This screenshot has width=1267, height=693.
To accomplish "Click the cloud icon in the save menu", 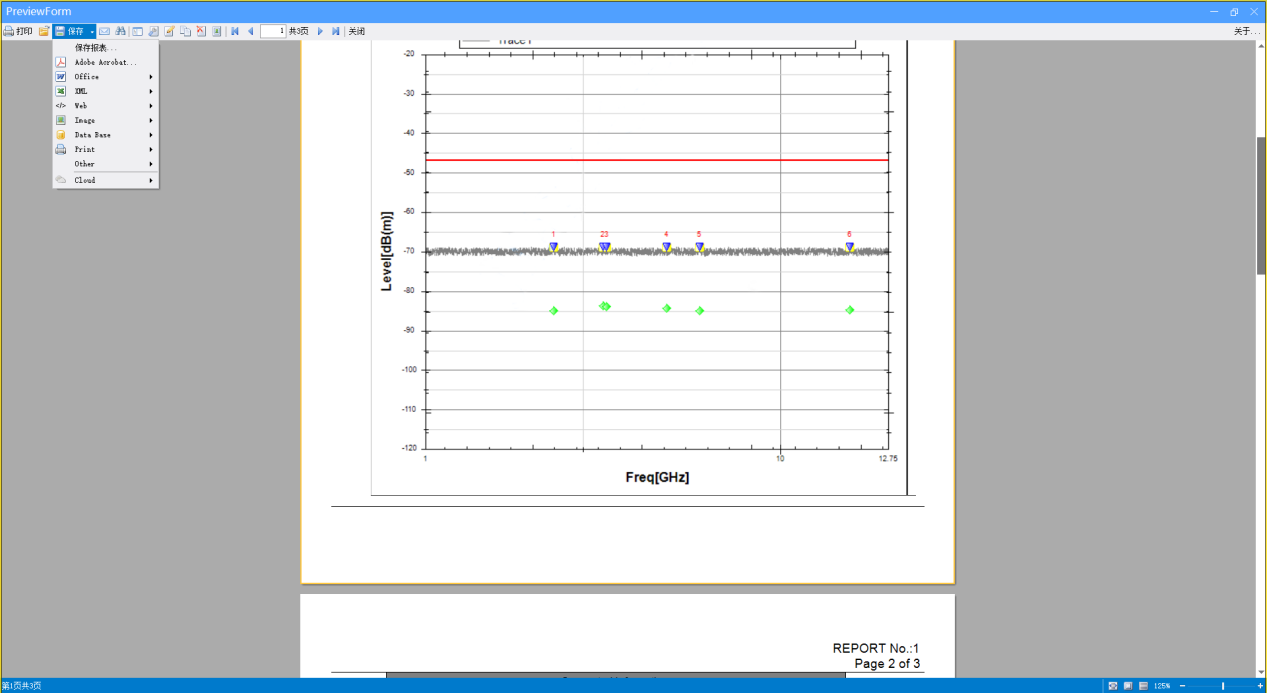I will pyautogui.click(x=61, y=180).
